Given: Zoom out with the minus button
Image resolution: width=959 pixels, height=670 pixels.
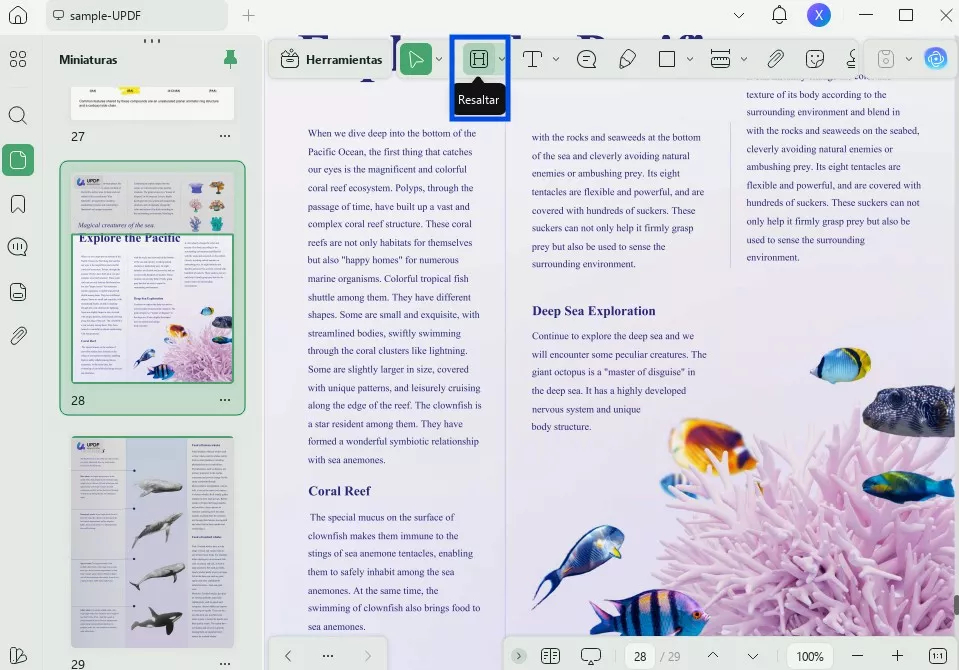Looking at the screenshot, I should (x=857, y=656).
